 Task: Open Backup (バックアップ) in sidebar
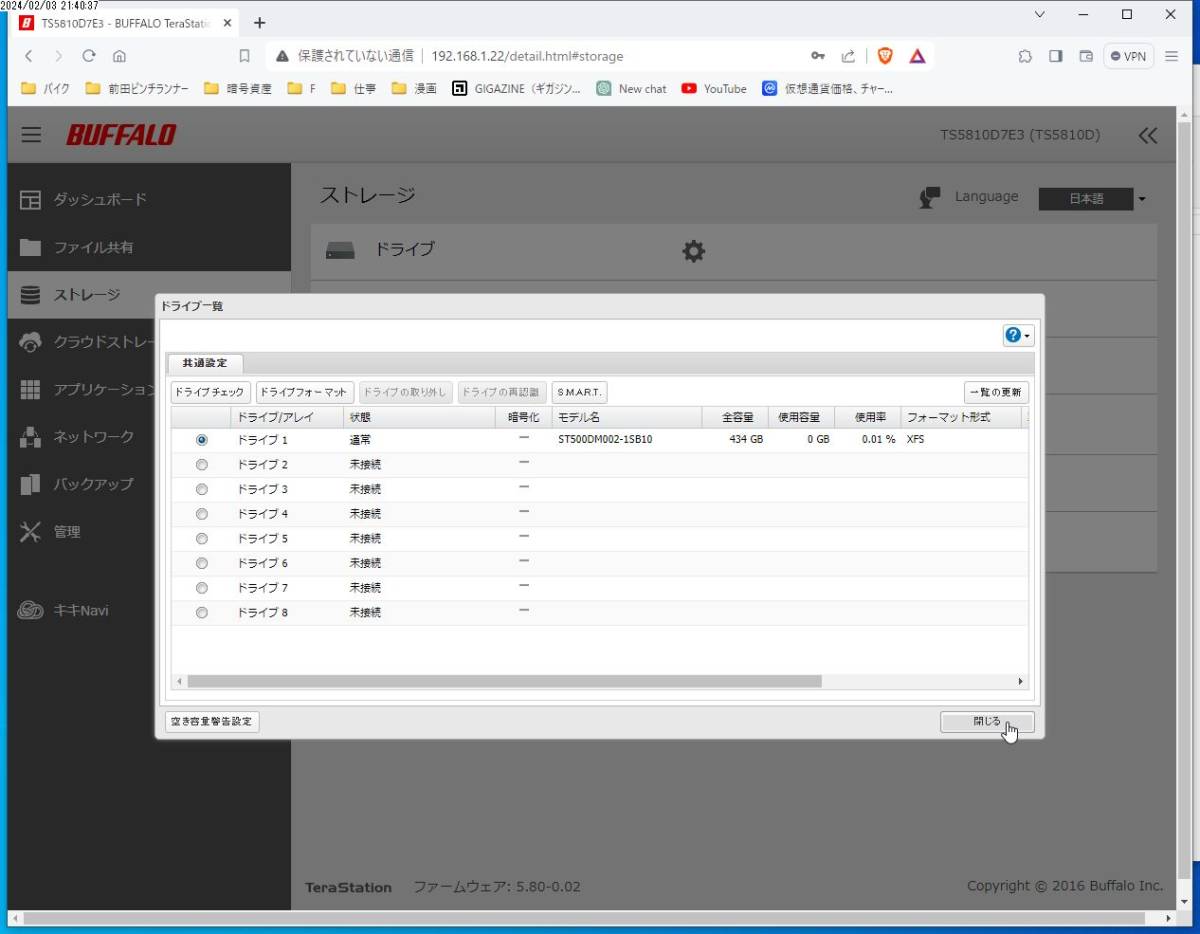pyautogui.click(x=82, y=484)
